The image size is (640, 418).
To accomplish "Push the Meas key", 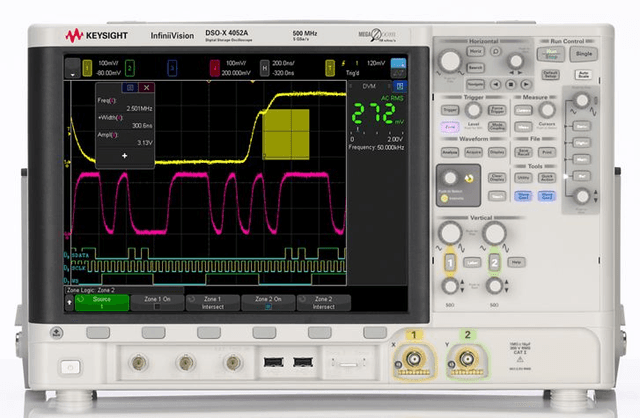I will tap(523, 127).
